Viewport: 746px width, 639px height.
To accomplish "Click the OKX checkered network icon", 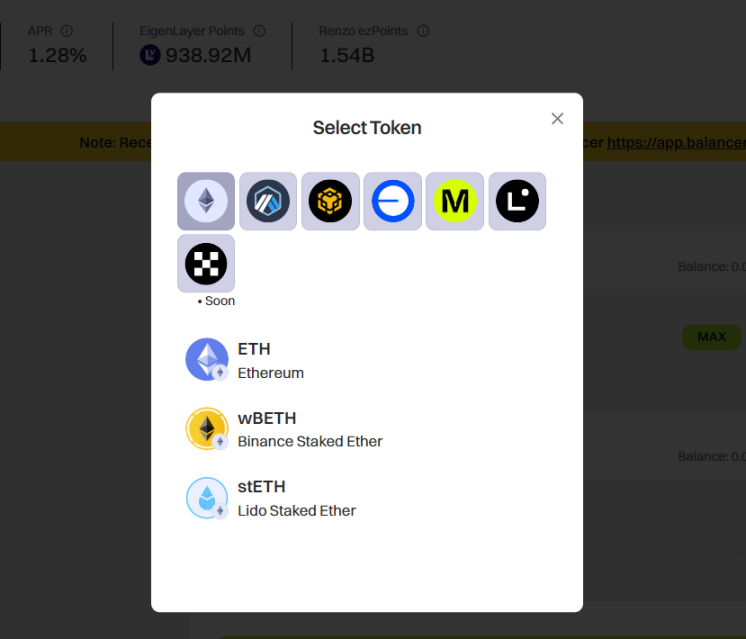I will point(206,264).
